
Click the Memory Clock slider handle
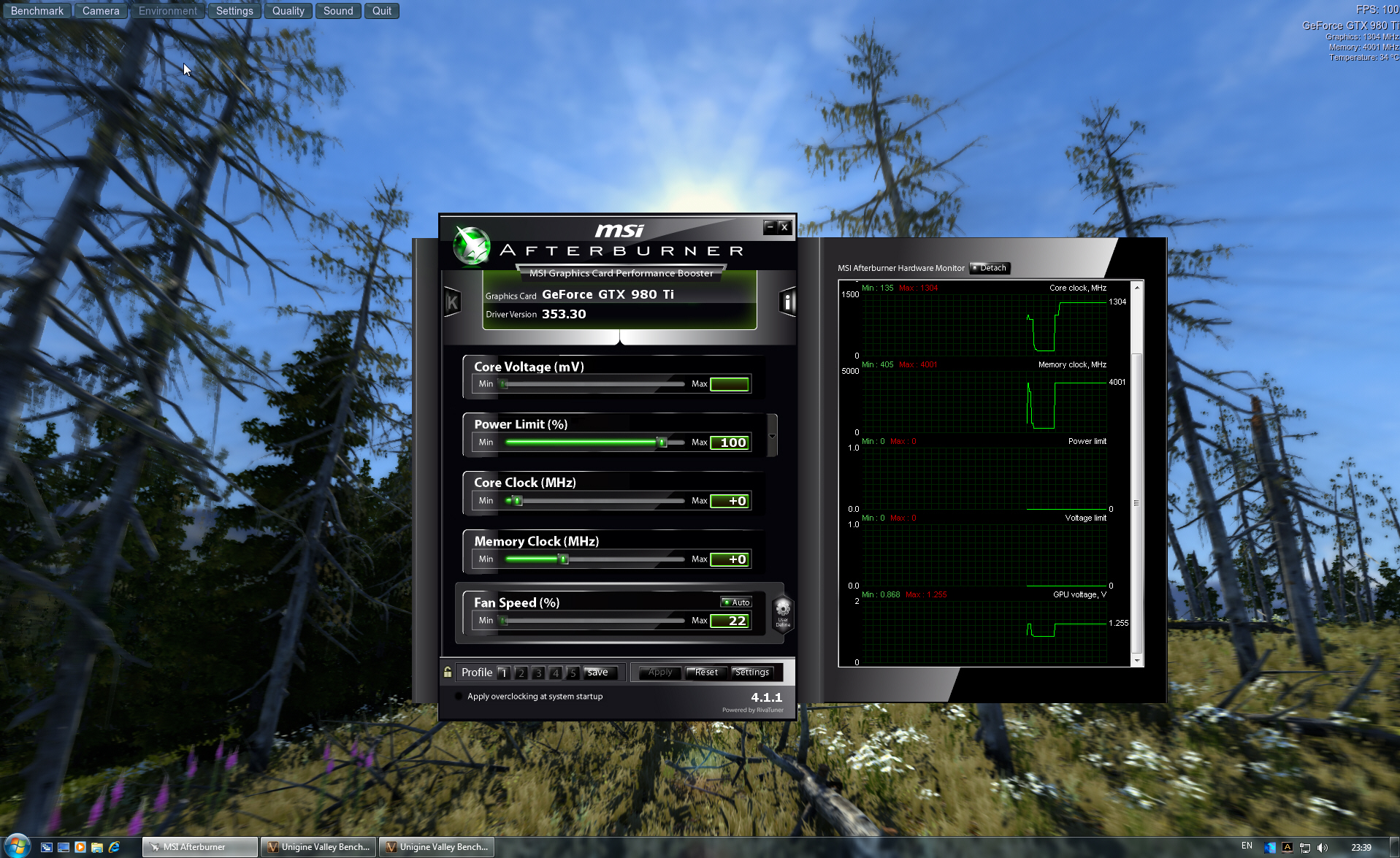563,559
